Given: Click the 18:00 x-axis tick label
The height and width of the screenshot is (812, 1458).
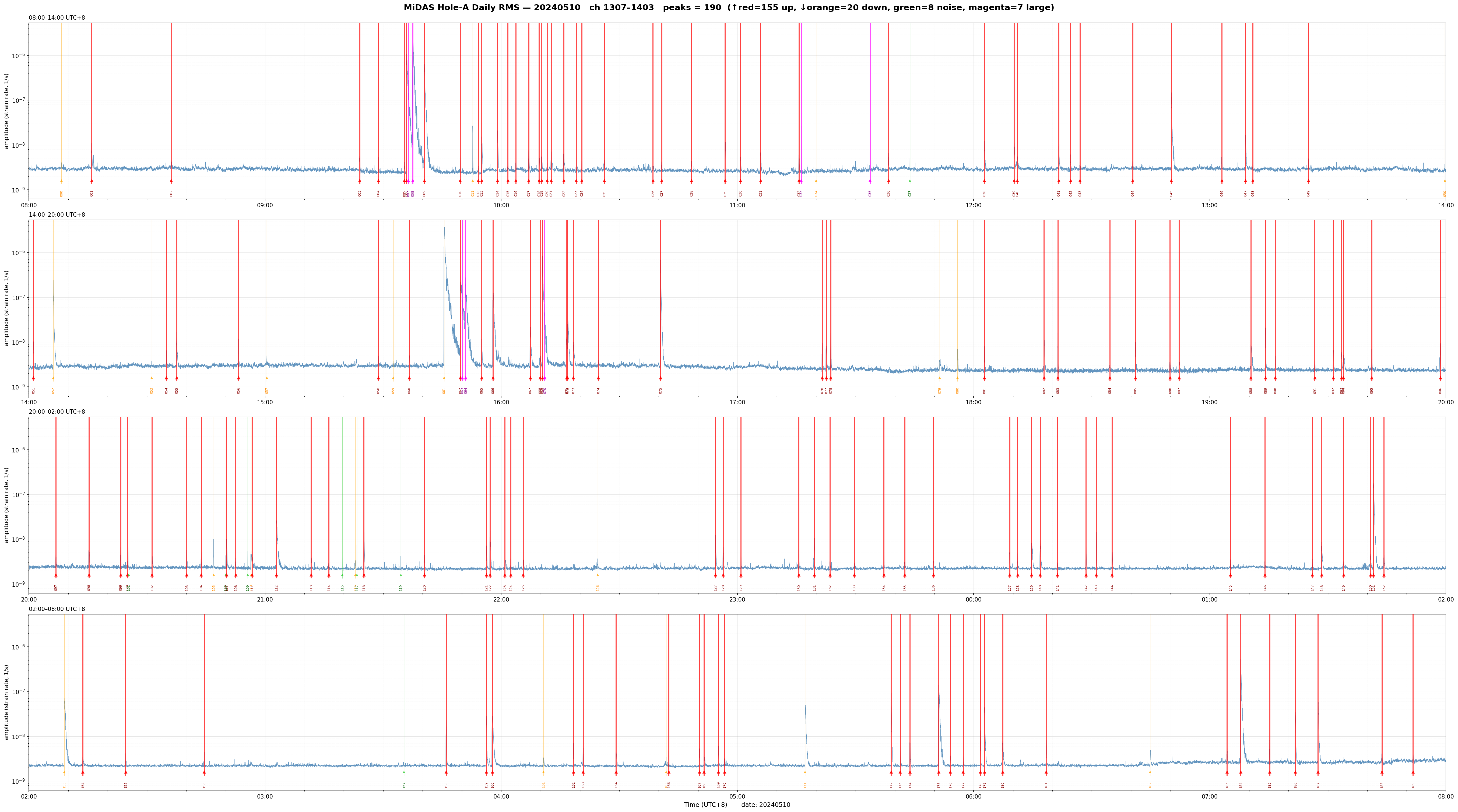Looking at the screenshot, I should click(974, 402).
